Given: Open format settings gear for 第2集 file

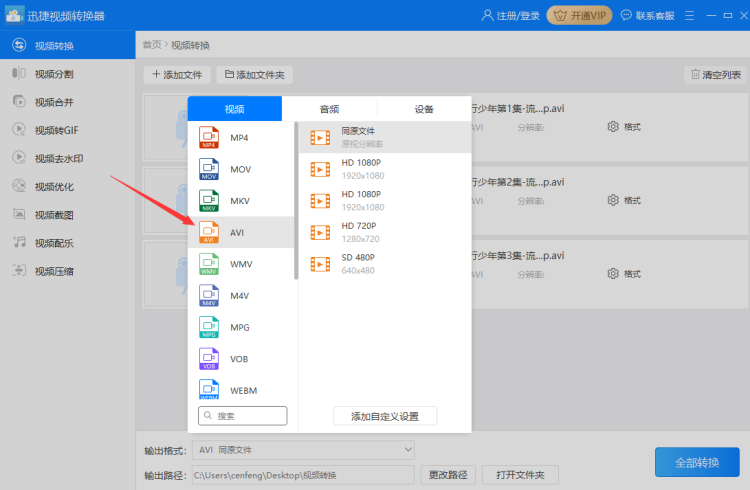Looking at the screenshot, I should [x=613, y=200].
